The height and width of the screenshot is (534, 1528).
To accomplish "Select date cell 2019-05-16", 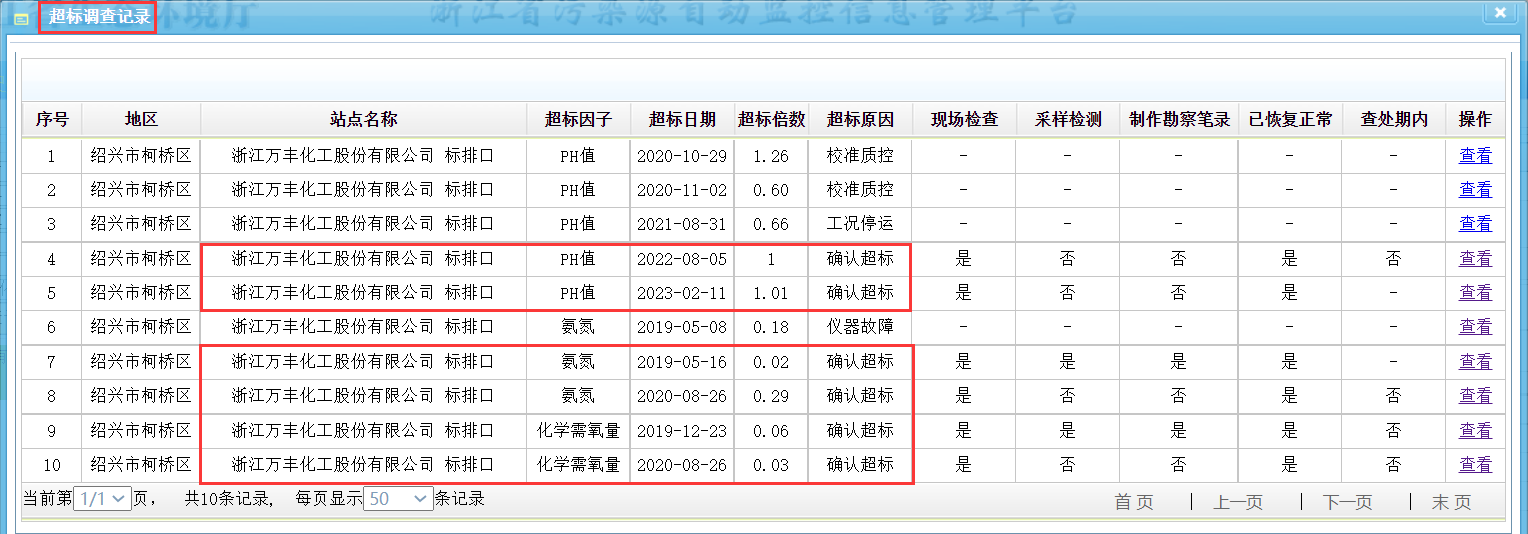I will pos(682,362).
